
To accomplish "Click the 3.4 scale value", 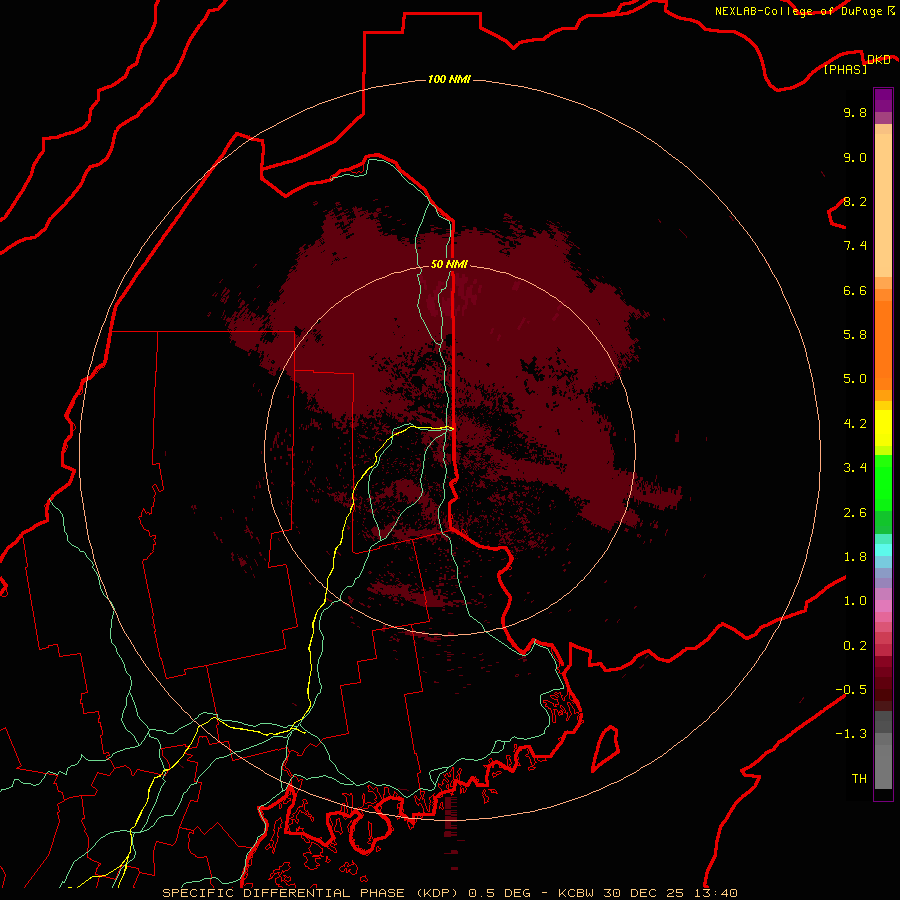I will click(x=855, y=468).
